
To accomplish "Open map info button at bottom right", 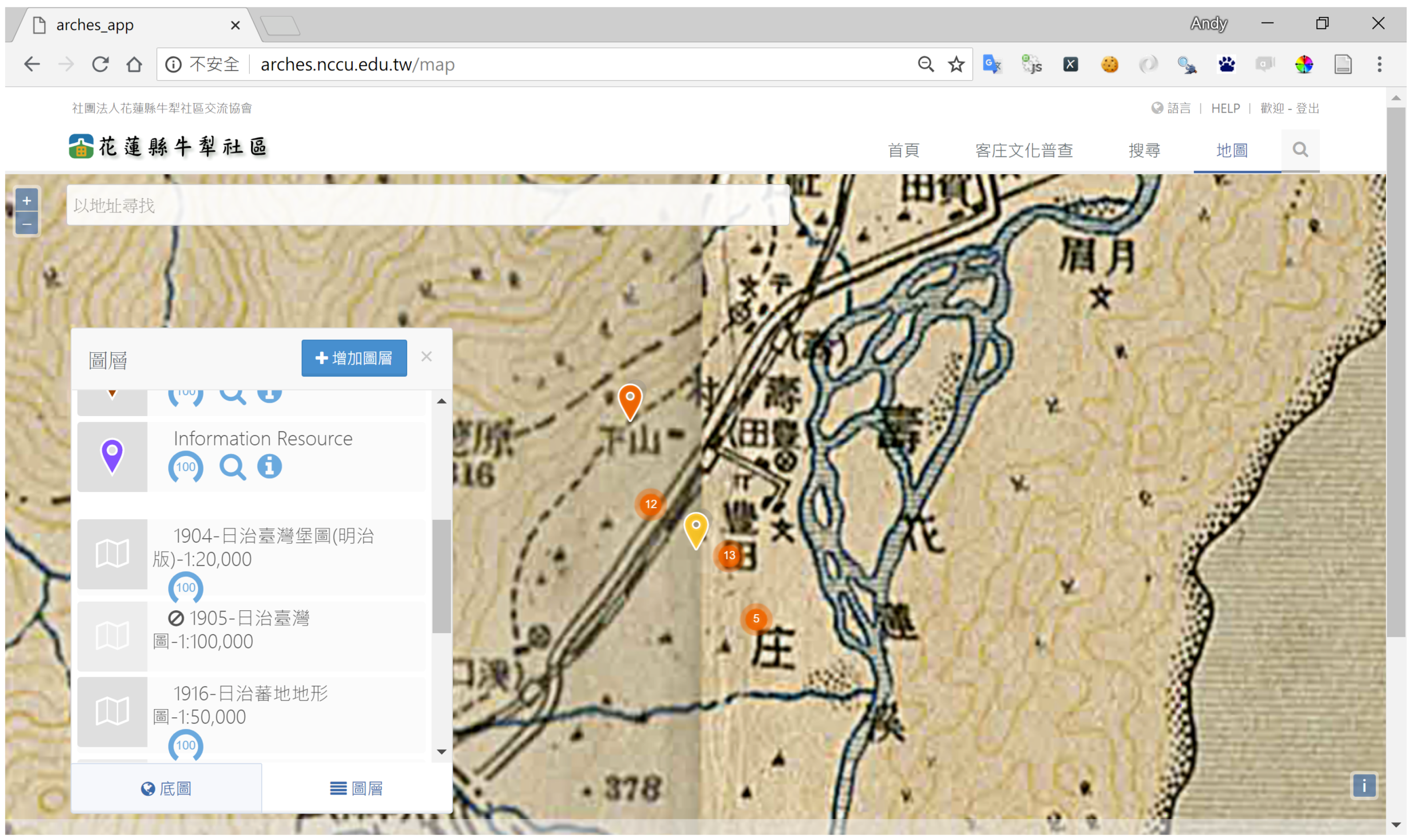I will 1364,785.
